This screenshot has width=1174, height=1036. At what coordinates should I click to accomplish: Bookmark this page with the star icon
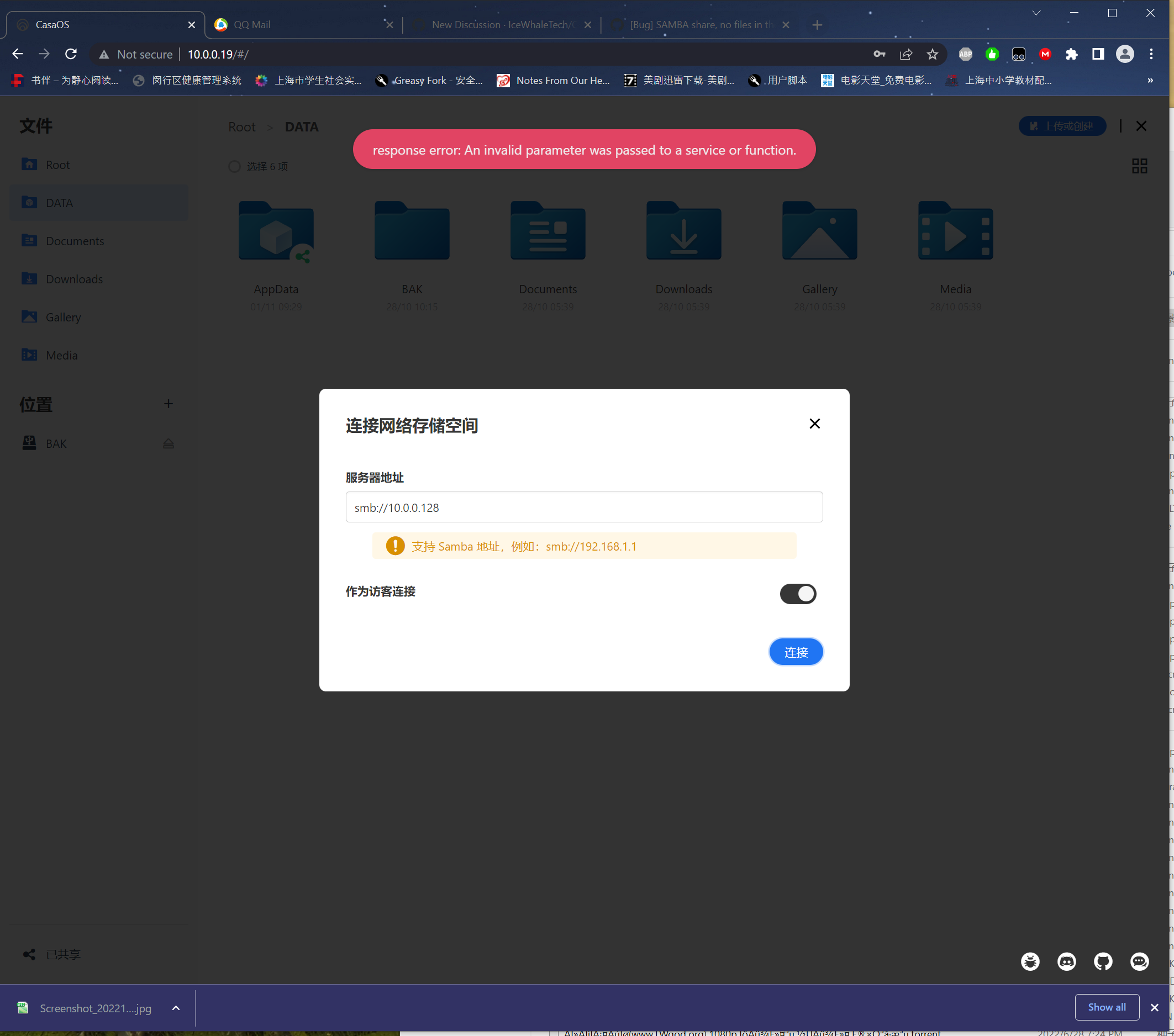point(932,54)
